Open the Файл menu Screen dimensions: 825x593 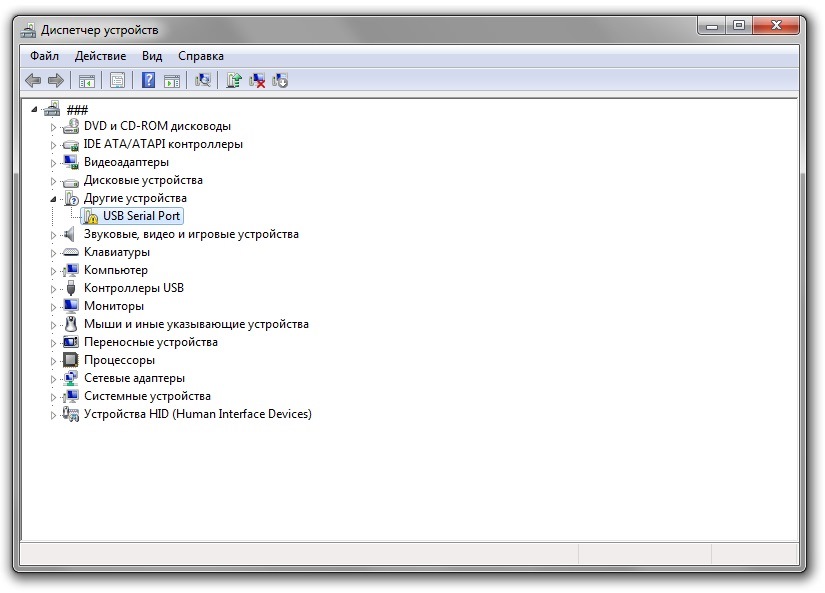44,56
